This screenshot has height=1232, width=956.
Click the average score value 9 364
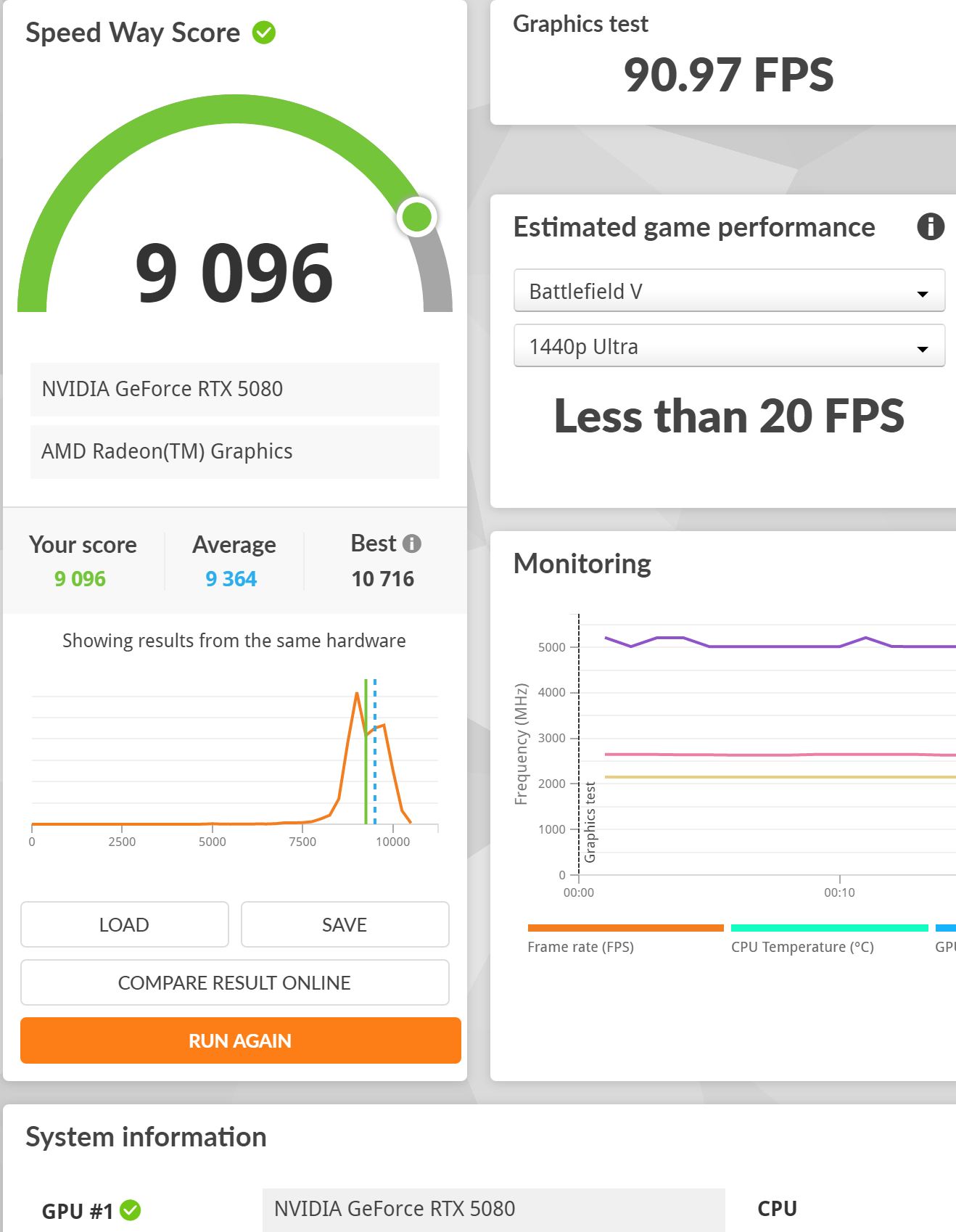(231, 579)
